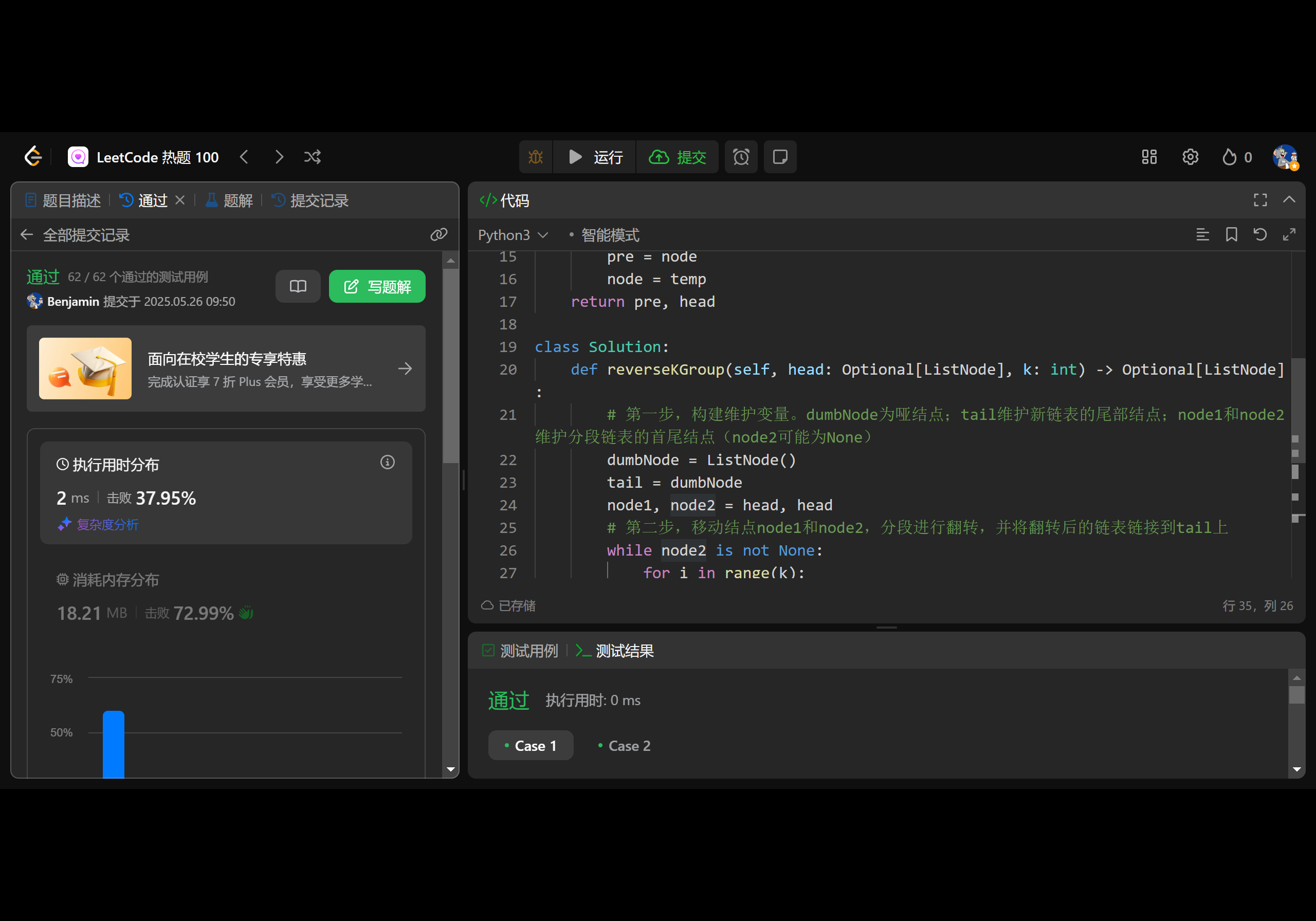Click the green 写题解 button
Screen dimensions: 1316x921
click(x=377, y=287)
